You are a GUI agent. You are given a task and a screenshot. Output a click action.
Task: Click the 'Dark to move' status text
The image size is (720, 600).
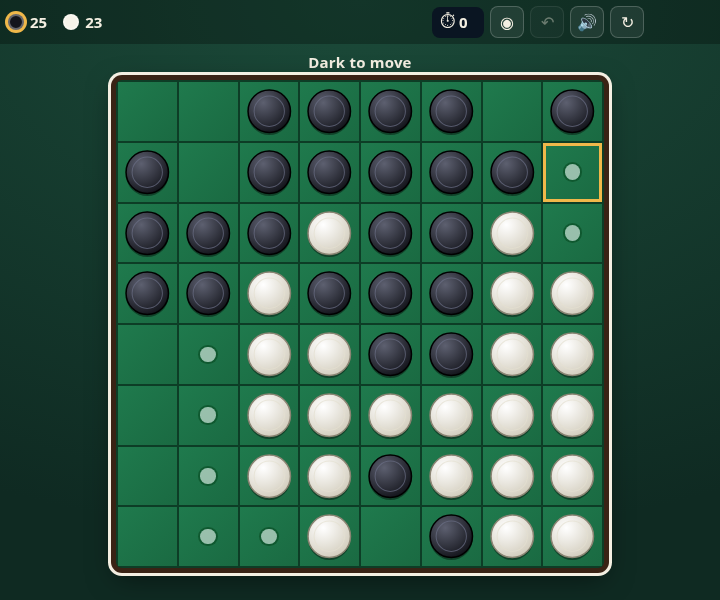(x=360, y=63)
